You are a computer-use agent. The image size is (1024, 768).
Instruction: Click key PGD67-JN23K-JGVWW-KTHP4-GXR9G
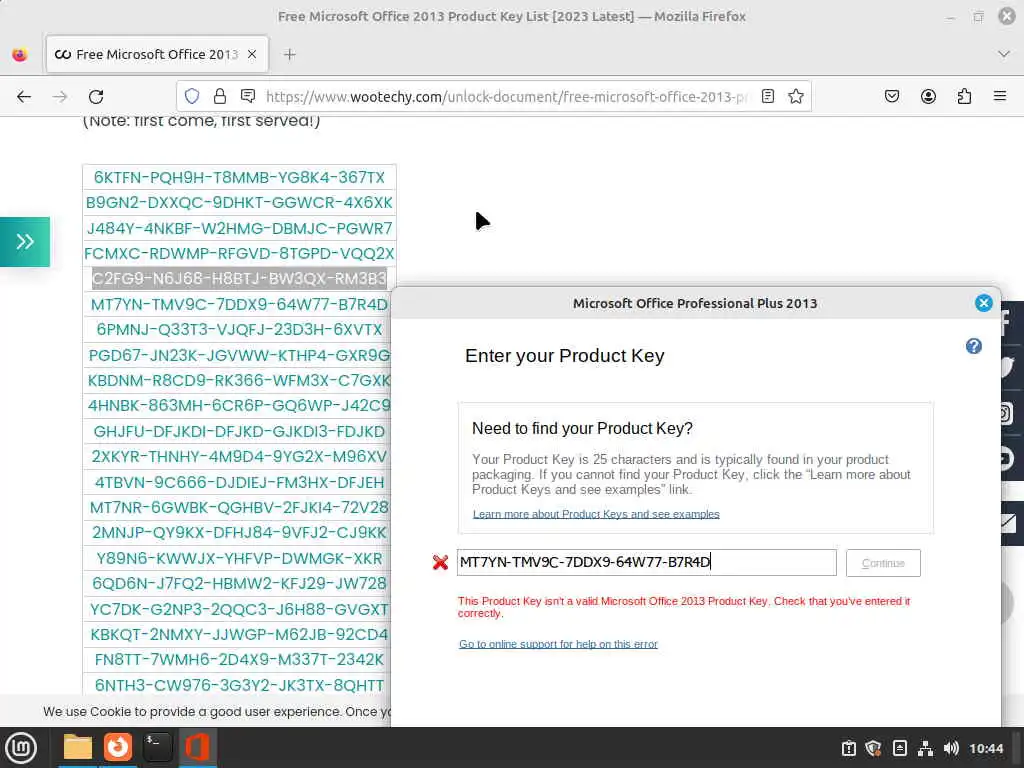pos(239,355)
